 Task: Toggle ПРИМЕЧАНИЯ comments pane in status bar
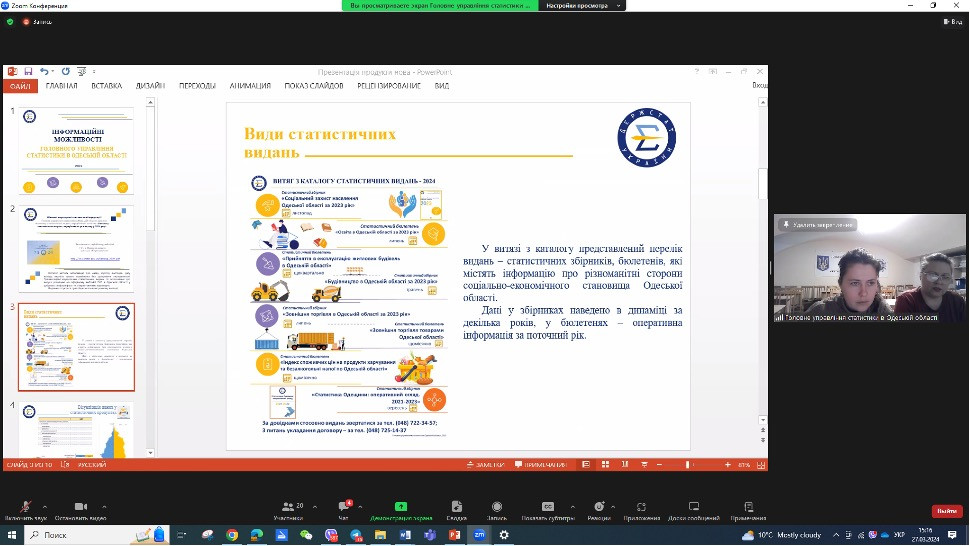click(x=541, y=464)
